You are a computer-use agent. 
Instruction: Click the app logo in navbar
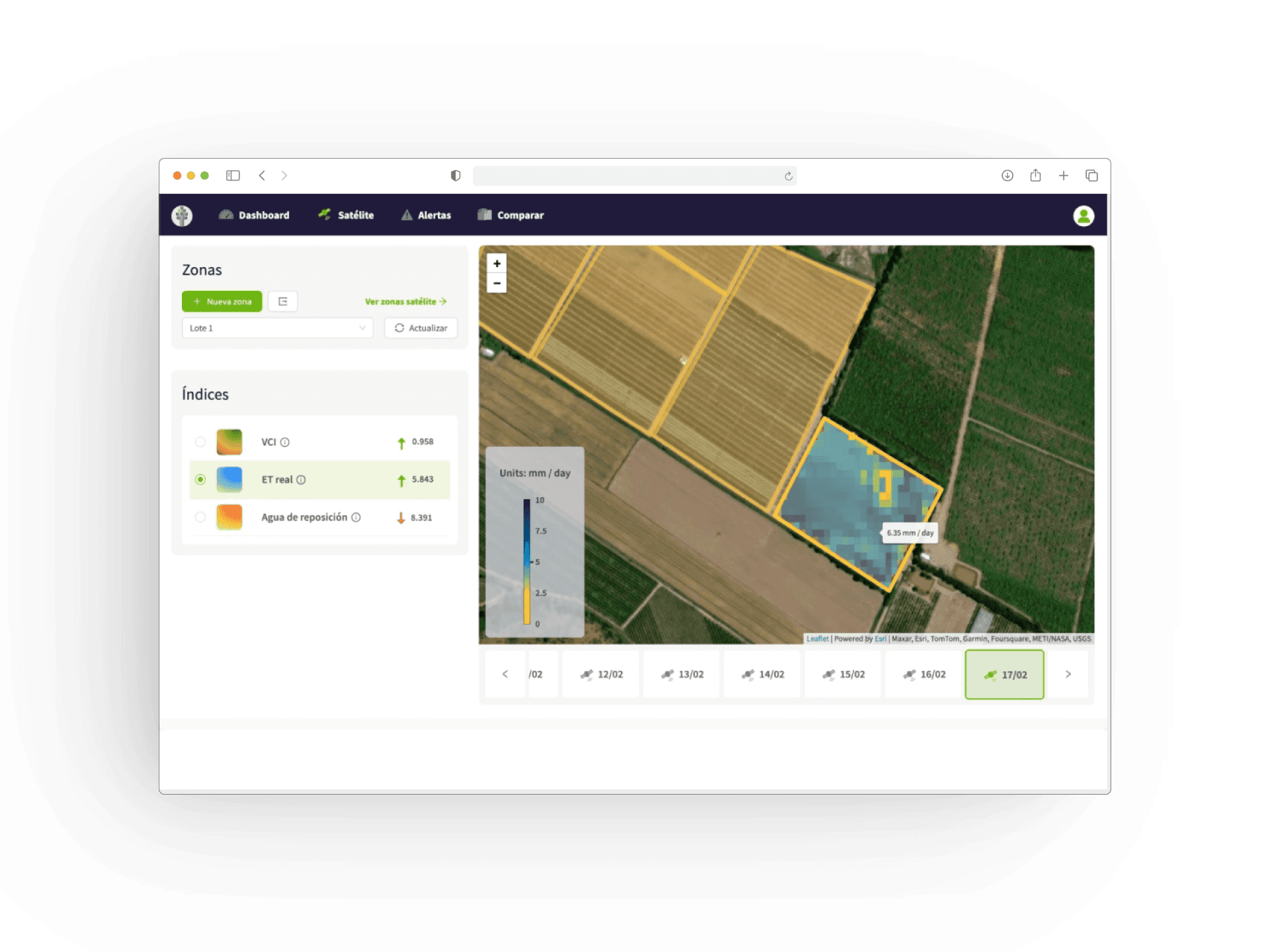(x=182, y=216)
